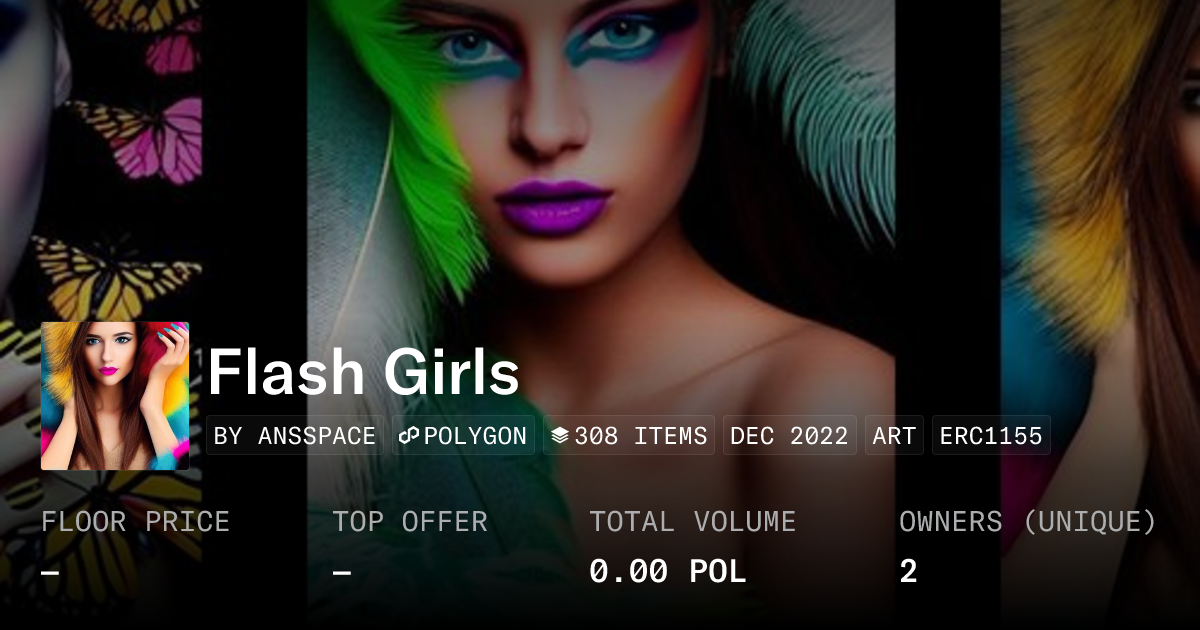Click the 0.00 POL volume value

coord(668,572)
